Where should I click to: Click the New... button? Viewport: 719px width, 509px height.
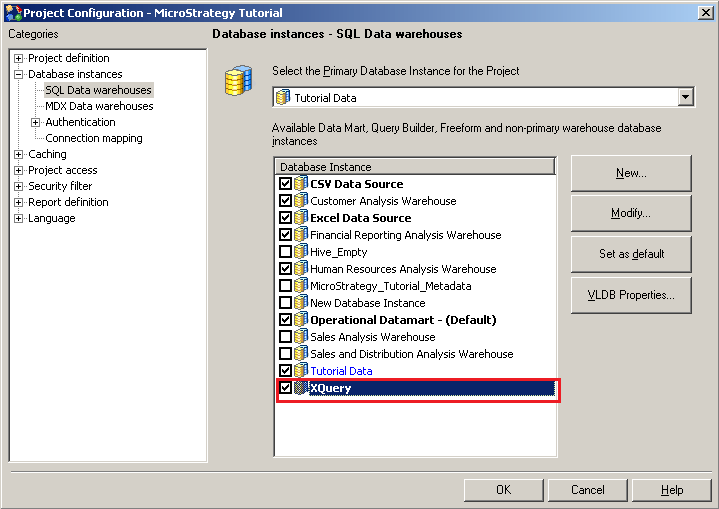click(631, 173)
